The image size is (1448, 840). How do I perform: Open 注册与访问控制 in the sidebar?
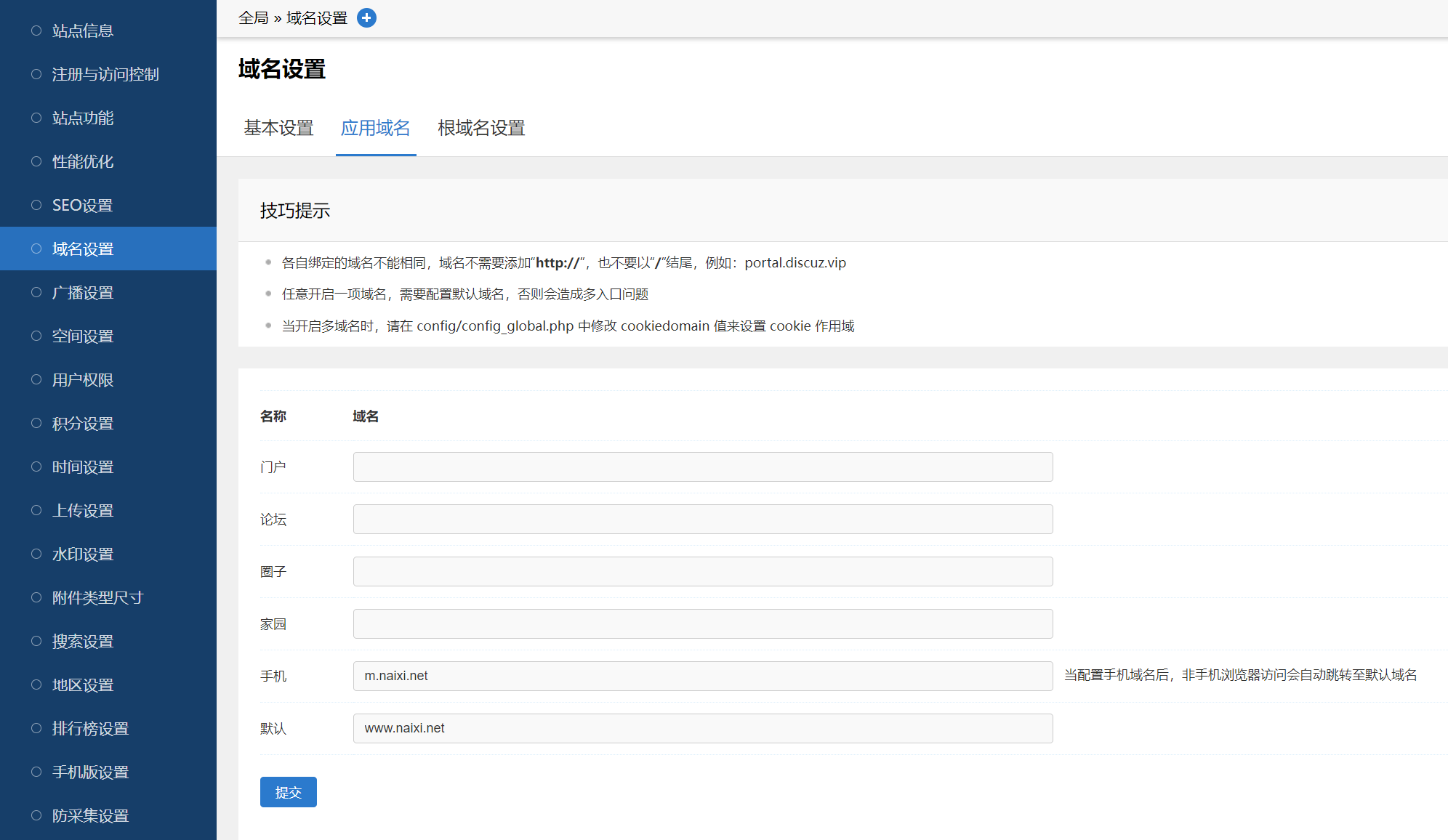[105, 74]
